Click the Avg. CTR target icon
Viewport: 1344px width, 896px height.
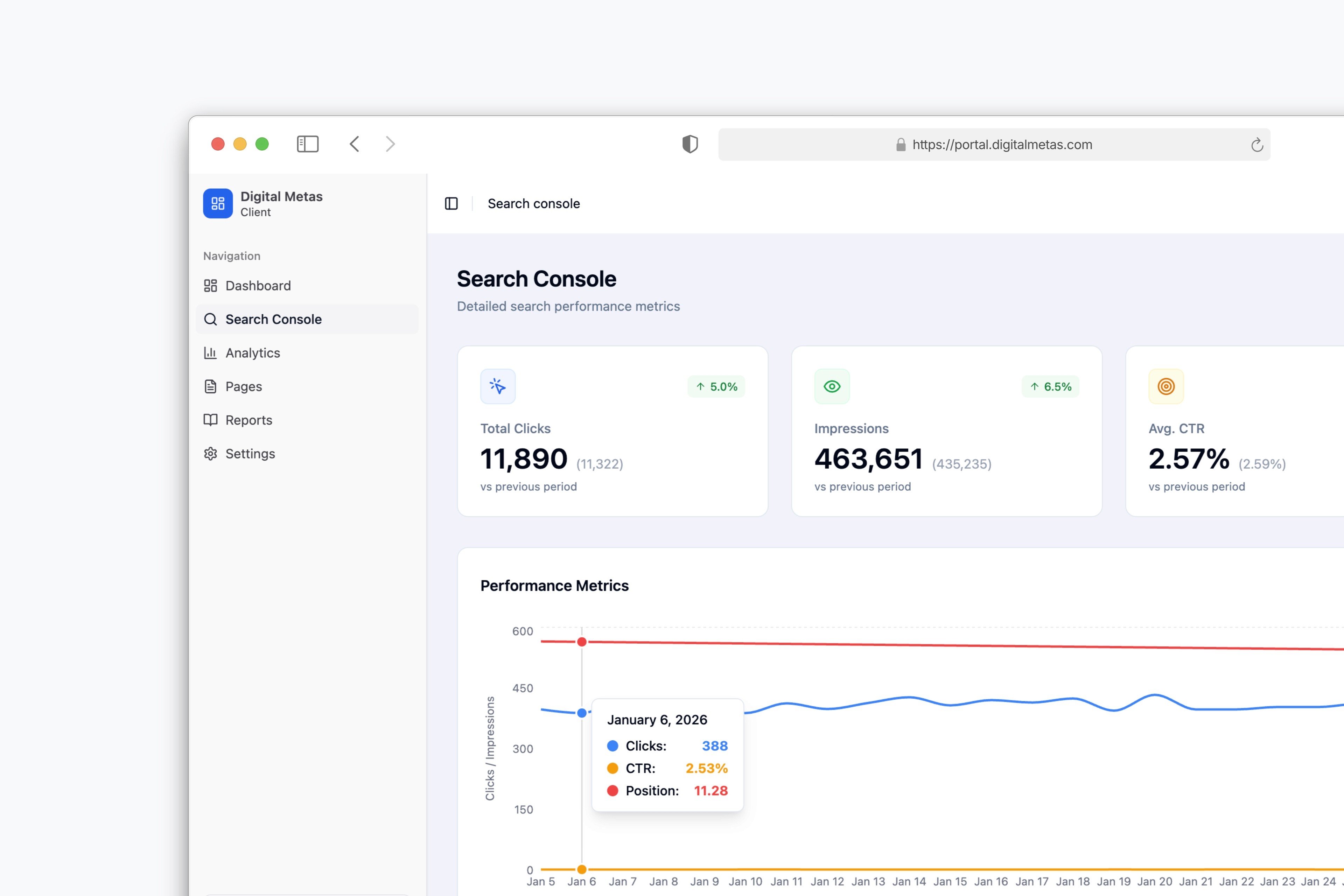1166,386
